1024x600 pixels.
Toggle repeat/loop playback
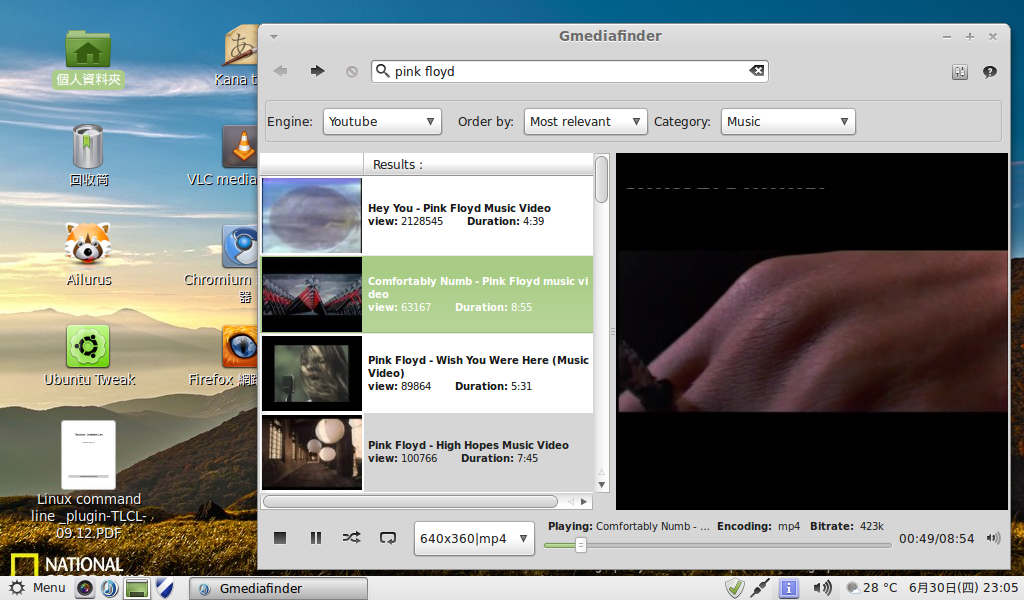click(388, 538)
